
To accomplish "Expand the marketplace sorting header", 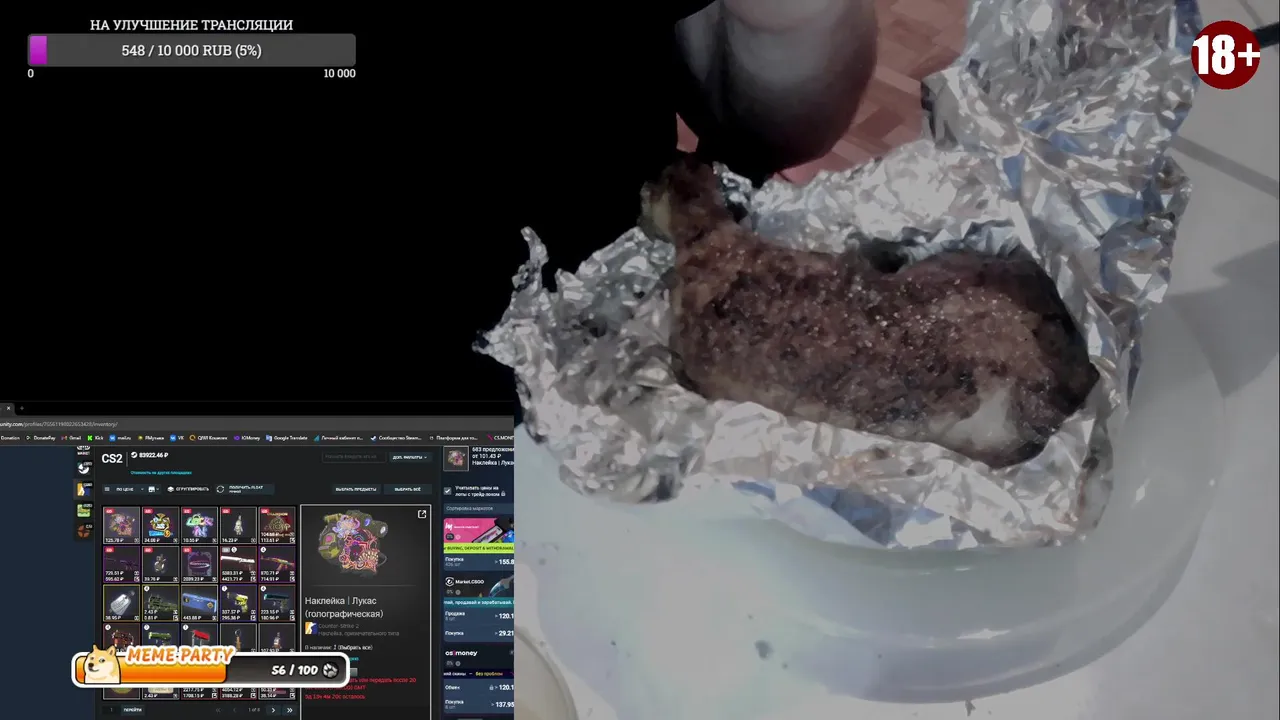I will tap(477, 509).
